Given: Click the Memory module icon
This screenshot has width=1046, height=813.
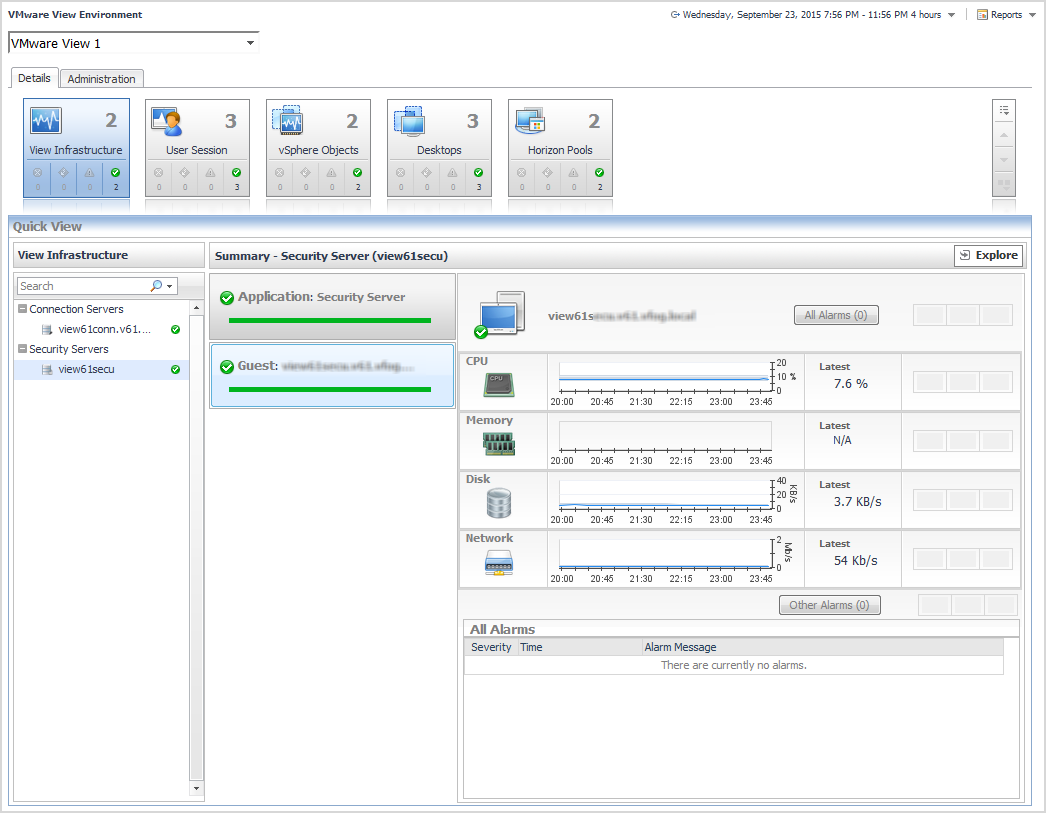Looking at the screenshot, I should click(x=499, y=444).
